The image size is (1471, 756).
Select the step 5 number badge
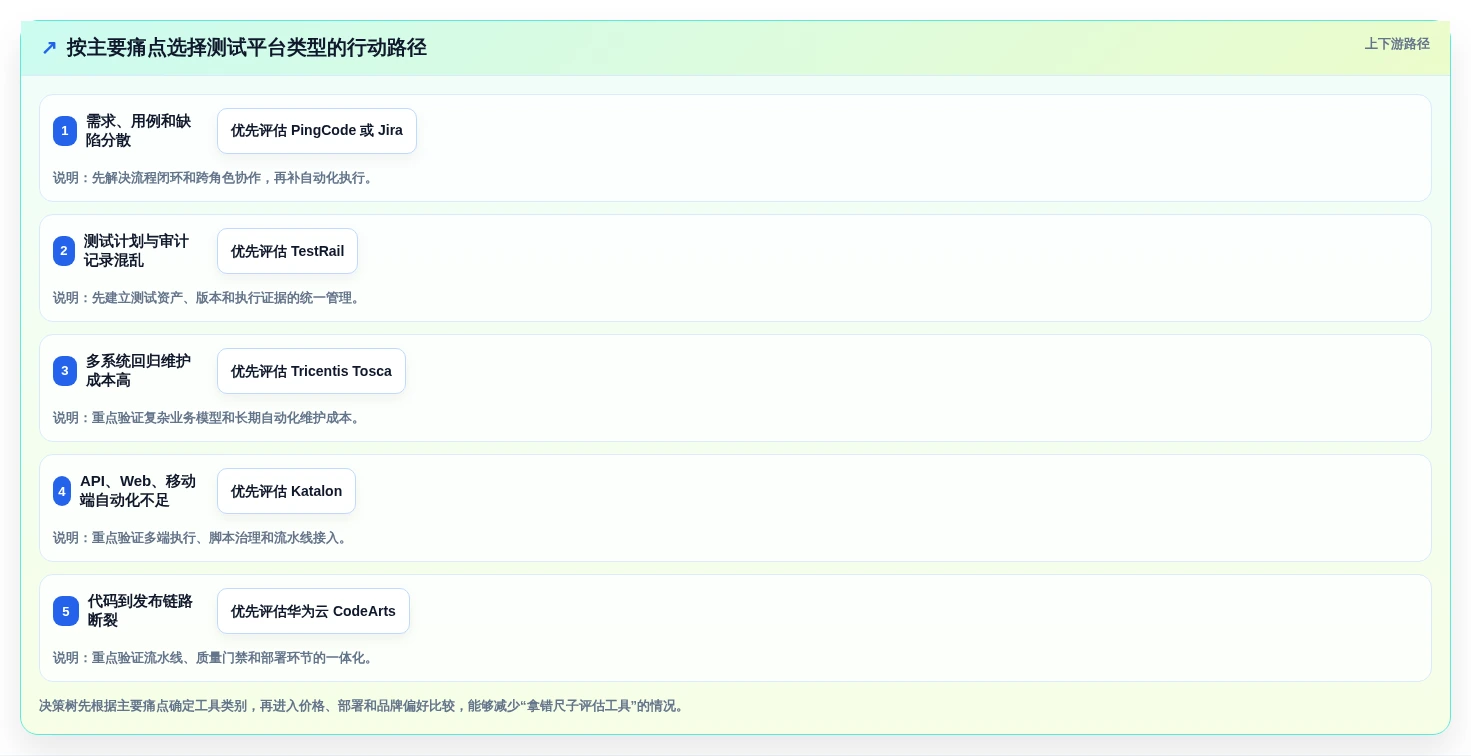pyautogui.click(x=66, y=611)
